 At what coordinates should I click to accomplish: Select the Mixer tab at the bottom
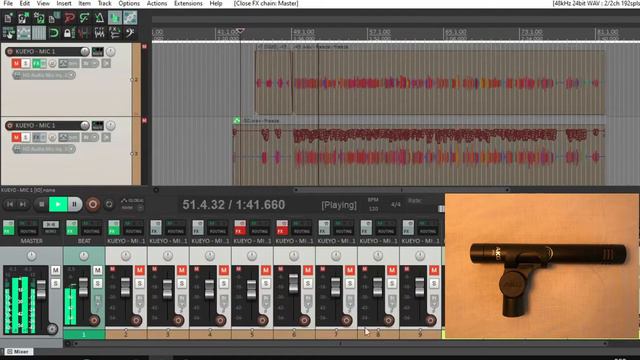pos(18,351)
